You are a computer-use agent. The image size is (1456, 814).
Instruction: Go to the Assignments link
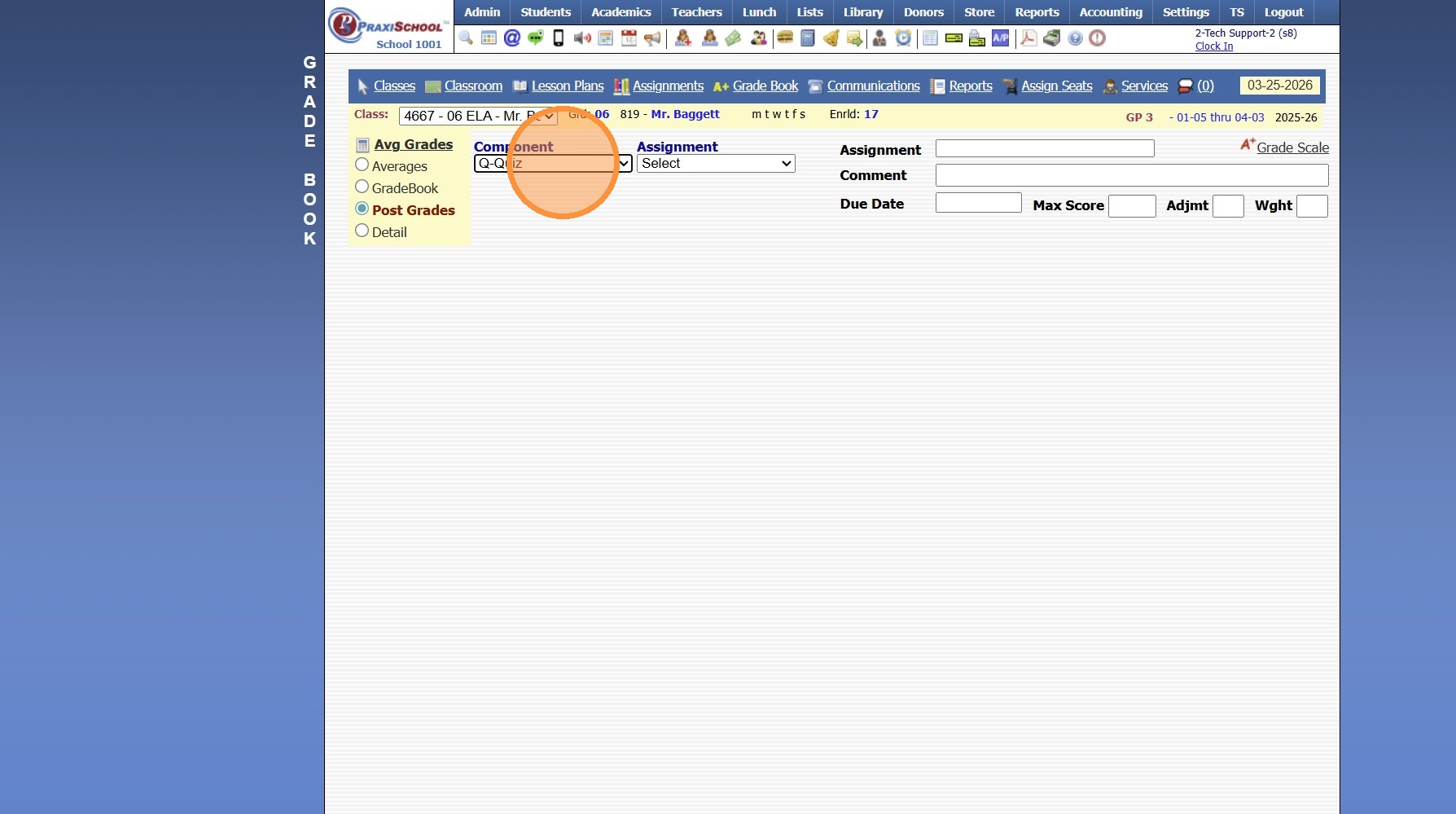[668, 86]
